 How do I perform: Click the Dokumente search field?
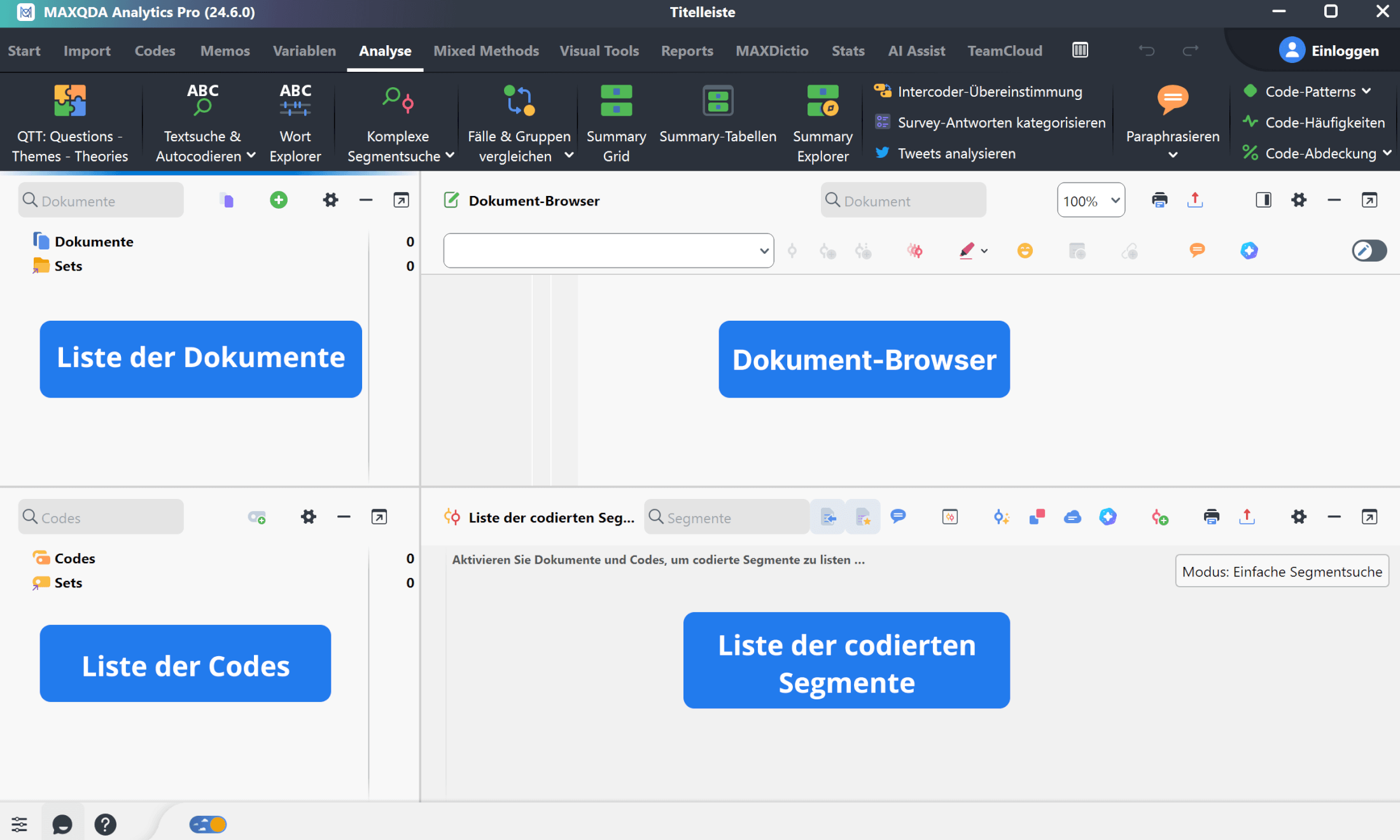(x=101, y=200)
